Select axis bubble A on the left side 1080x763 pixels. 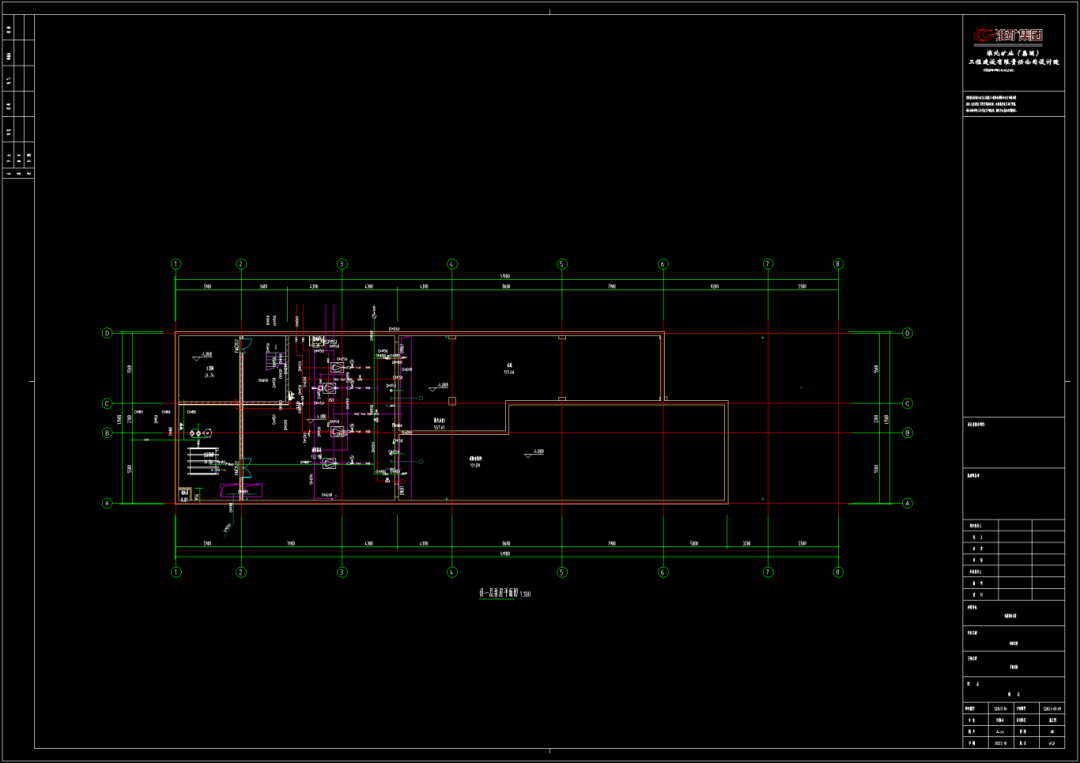coord(107,503)
